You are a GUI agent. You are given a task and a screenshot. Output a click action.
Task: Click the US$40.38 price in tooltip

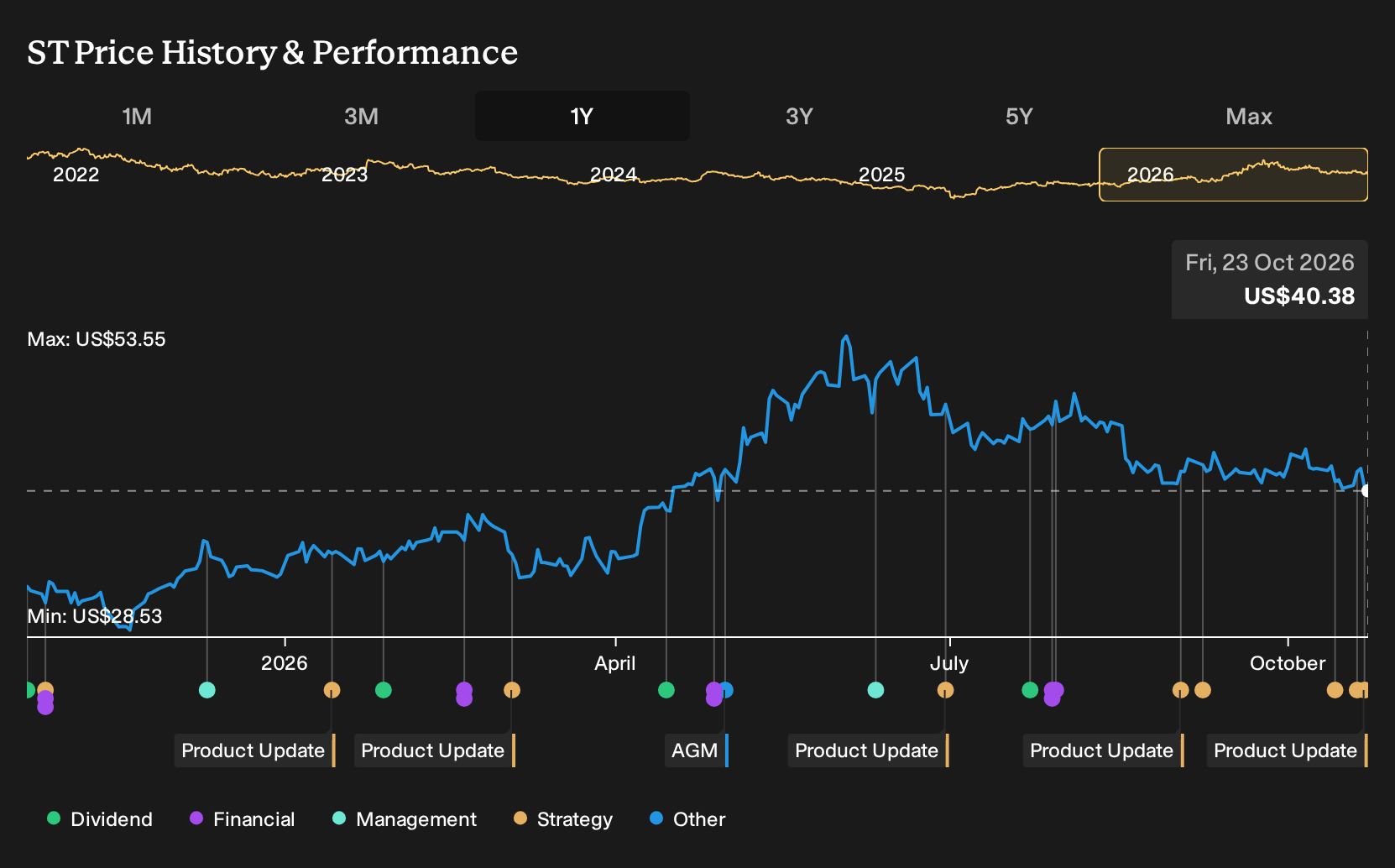pyautogui.click(x=1299, y=295)
